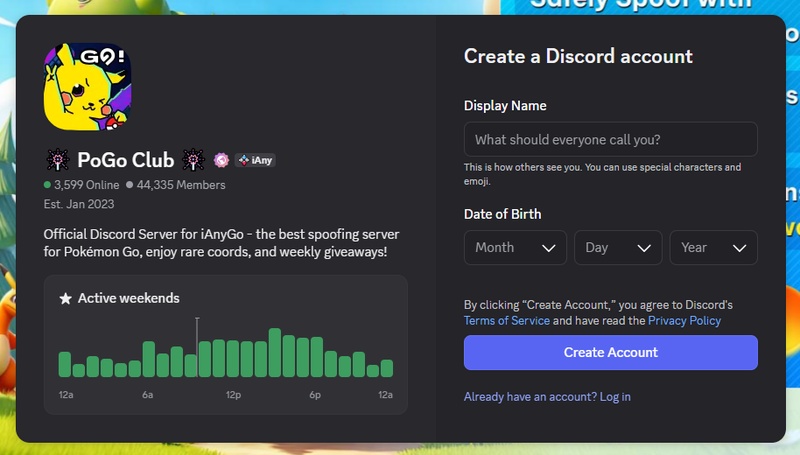Open the Day dropdown
Screen dimensions: 800x455
tap(618, 247)
